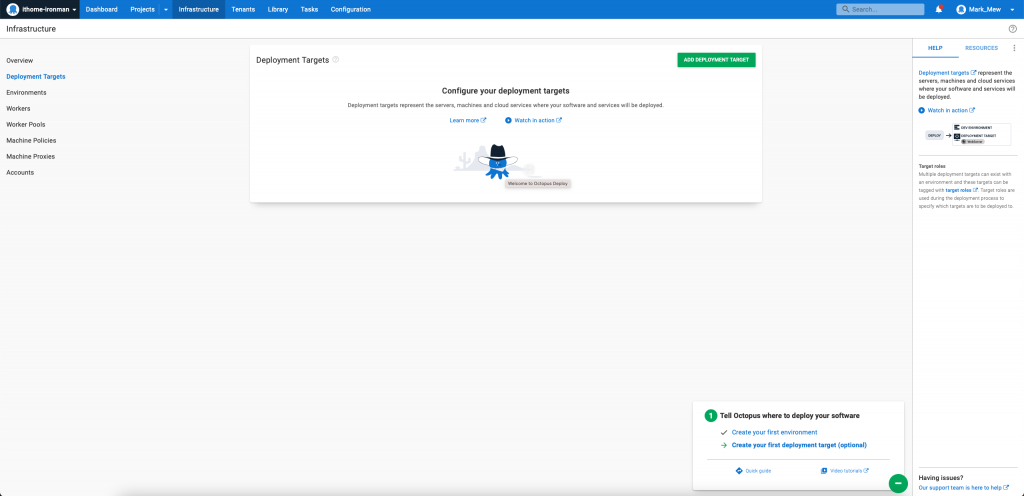The height and width of the screenshot is (496, 1024).
Task: Click the Octopus logo in top-left corner
Action: tap(12, 9)
